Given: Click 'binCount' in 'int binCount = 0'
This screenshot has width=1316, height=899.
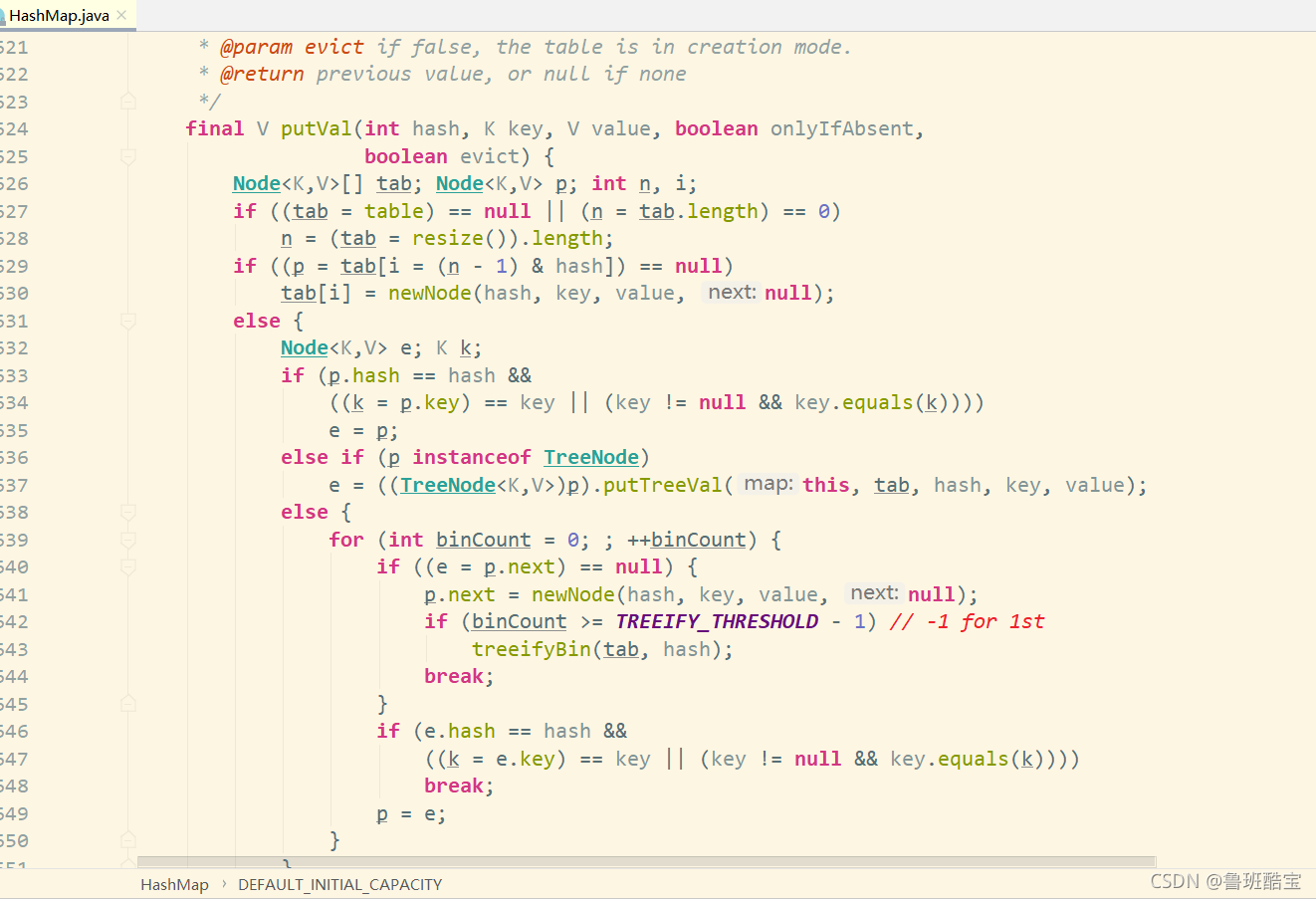Looking at the screenshot, I should click(x=484, y=540).
